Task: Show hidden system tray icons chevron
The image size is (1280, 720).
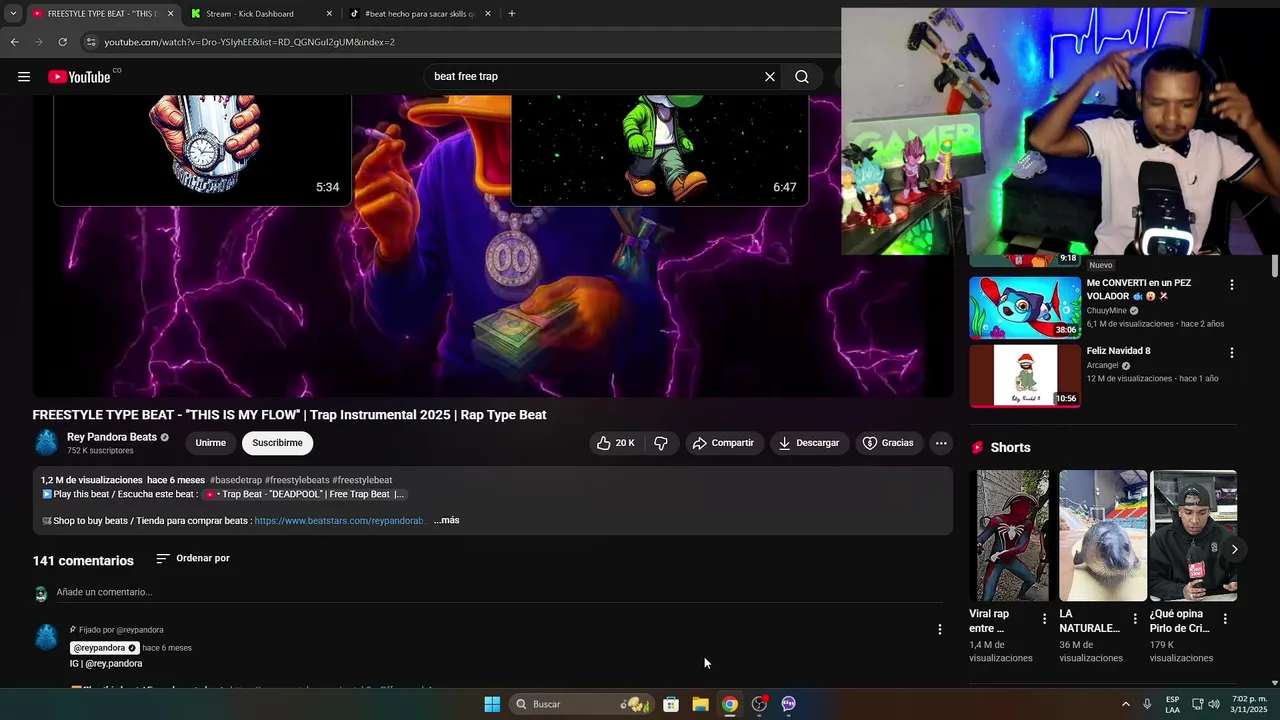Action: coord(1125,704)
